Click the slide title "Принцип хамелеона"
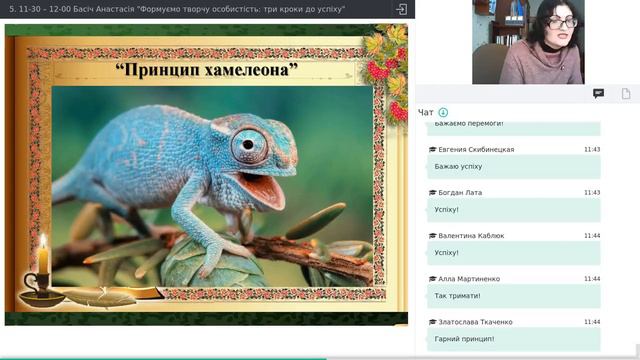 pyautogui.click(x=207, y=70)
